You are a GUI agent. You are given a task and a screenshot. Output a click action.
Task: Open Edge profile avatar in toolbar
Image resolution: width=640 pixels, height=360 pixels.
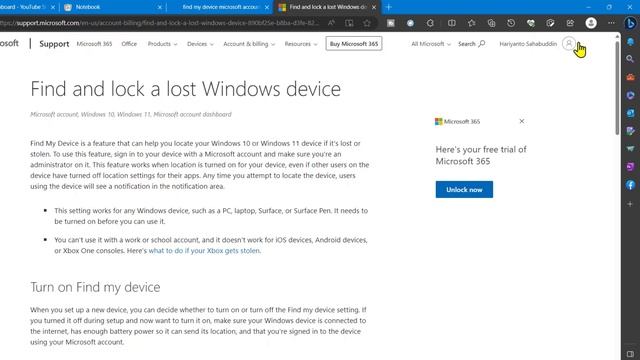(591, 23)
